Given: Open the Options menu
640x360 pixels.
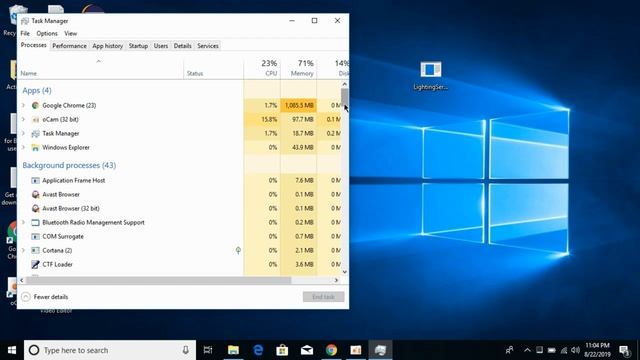Looking at the screenshot, I should pos(47,33).
